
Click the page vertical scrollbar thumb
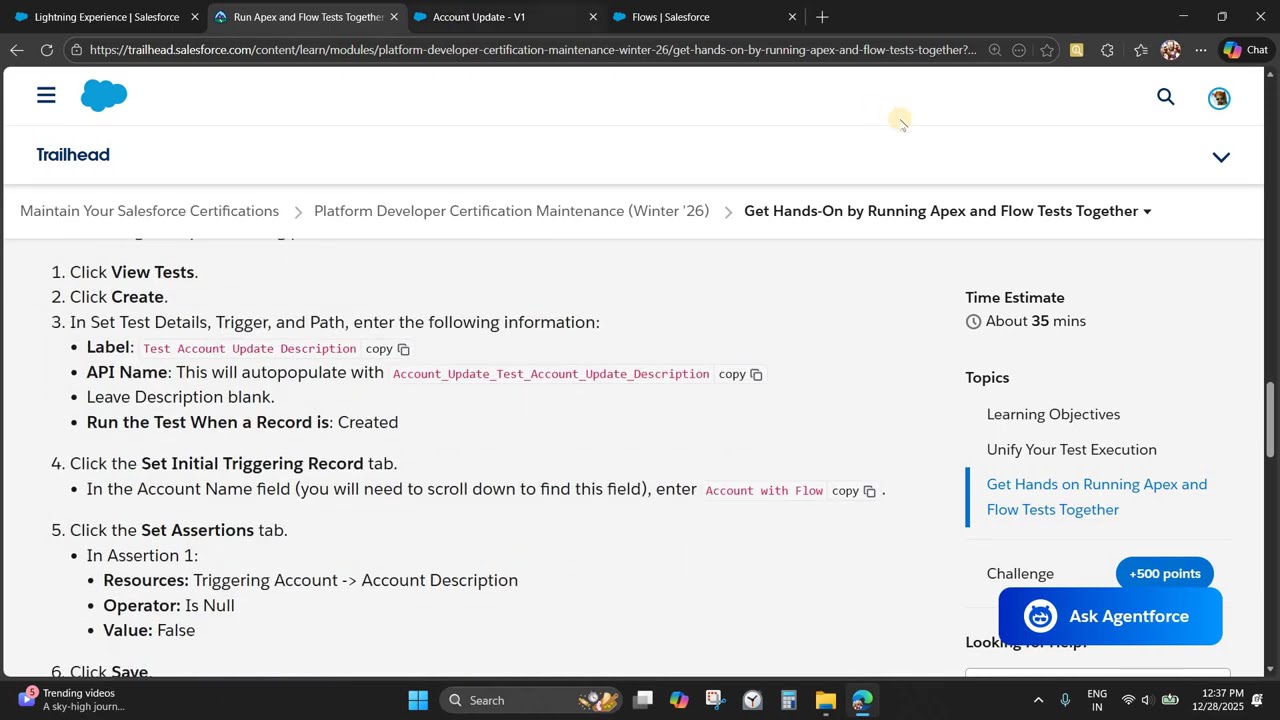point(1271,420)
